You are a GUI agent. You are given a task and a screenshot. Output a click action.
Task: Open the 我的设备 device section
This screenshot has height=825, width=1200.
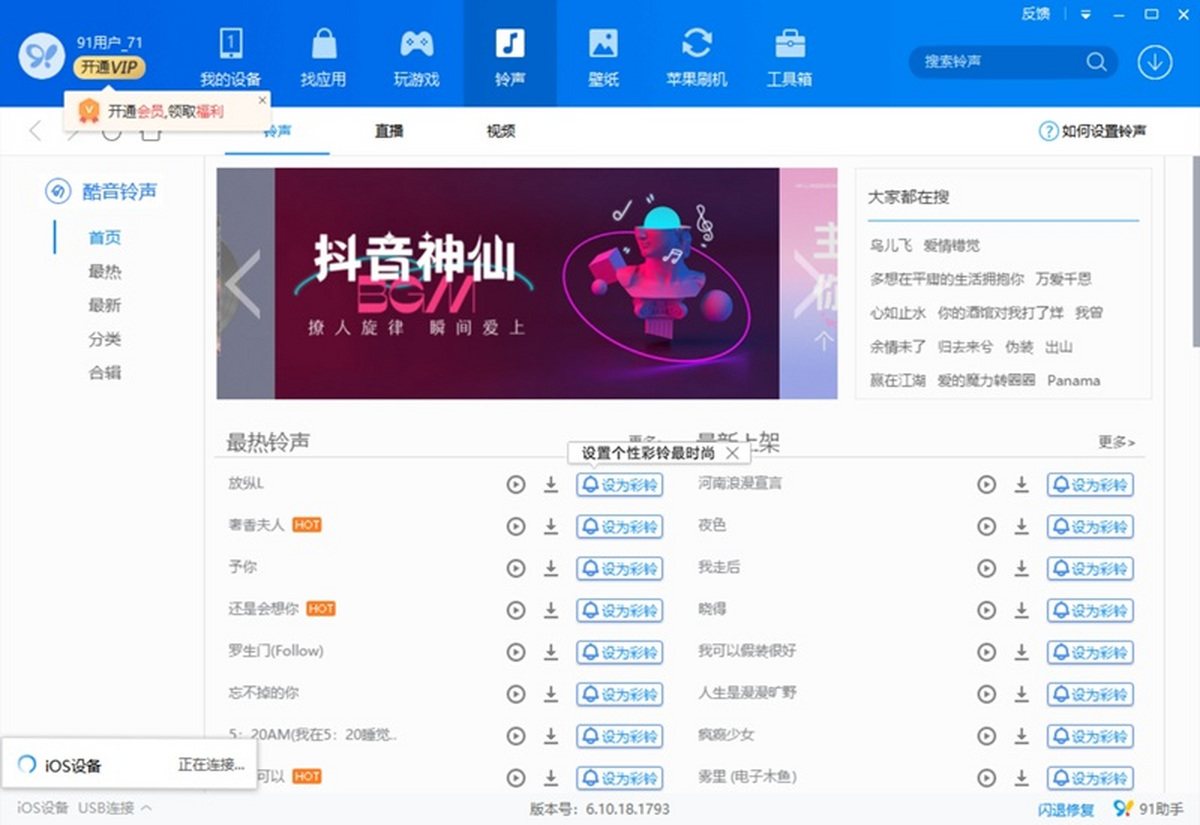point(231,55)
